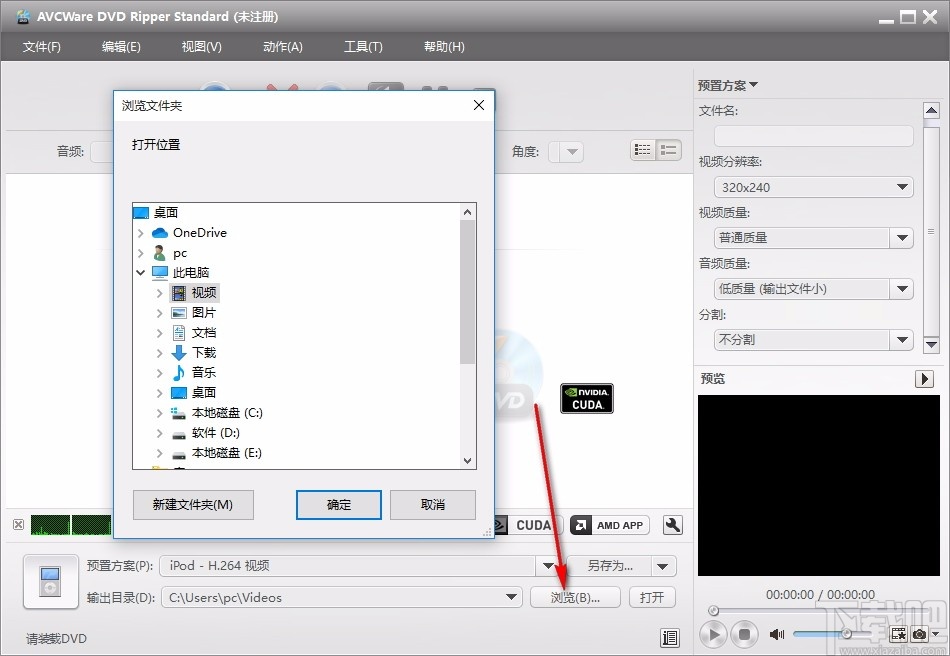This screenshot has height=656, width=950.
Task: Click the NVIDIA CUDA badge
Action: (587, 398)
